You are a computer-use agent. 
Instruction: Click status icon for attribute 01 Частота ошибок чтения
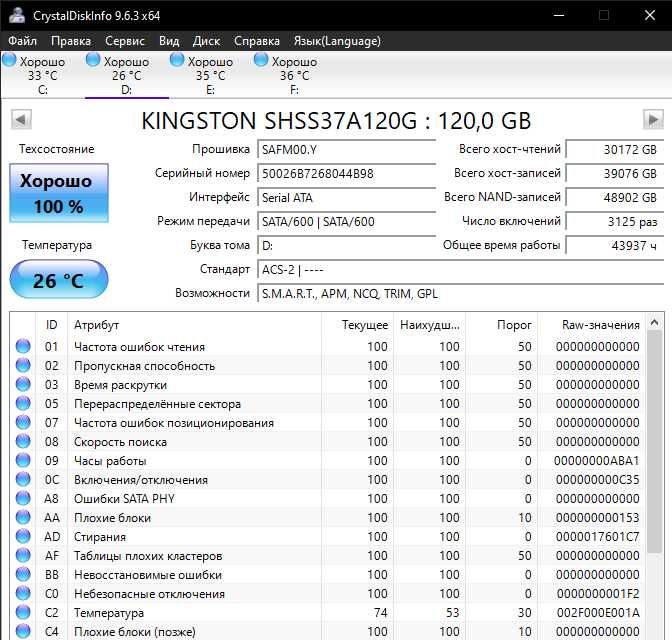23,346
